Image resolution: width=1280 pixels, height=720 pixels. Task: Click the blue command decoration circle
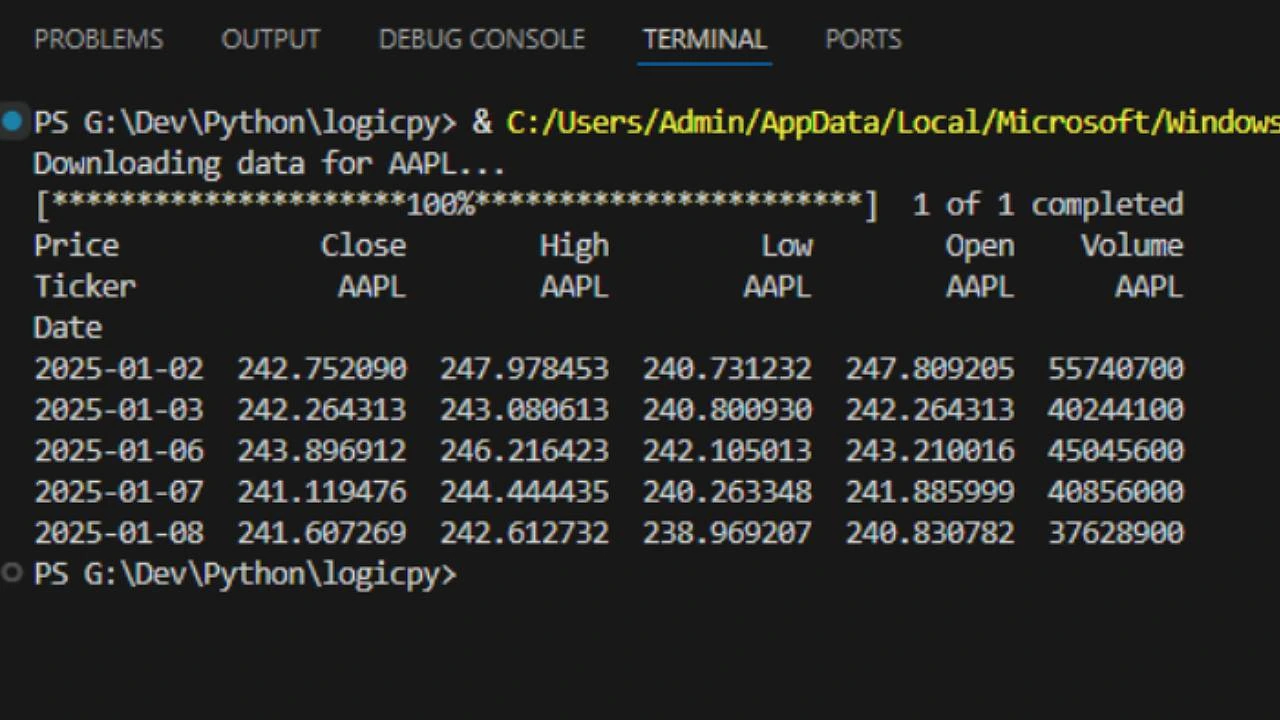[12, 121]
